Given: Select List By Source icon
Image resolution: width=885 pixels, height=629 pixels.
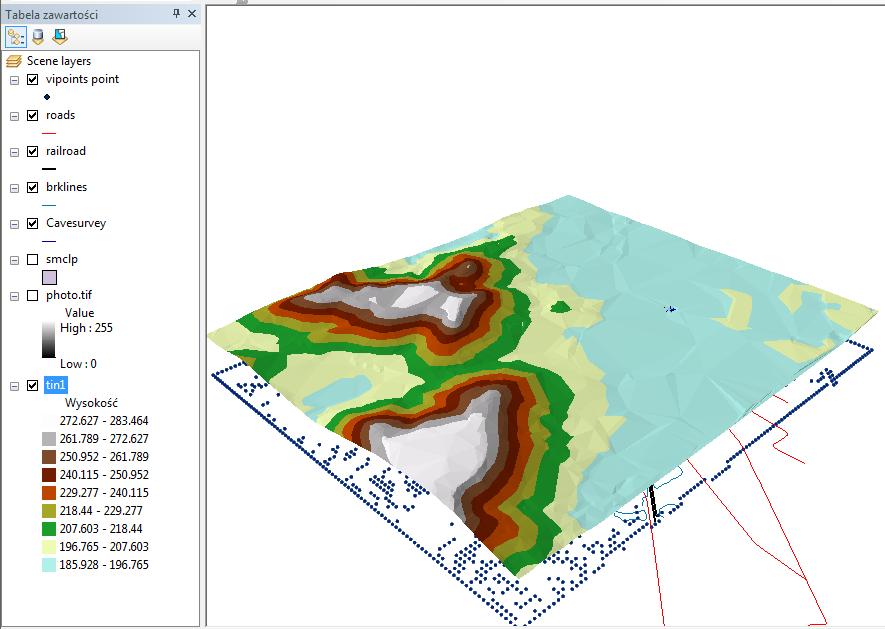Looking at the screenshot, I should click(38, 37).
